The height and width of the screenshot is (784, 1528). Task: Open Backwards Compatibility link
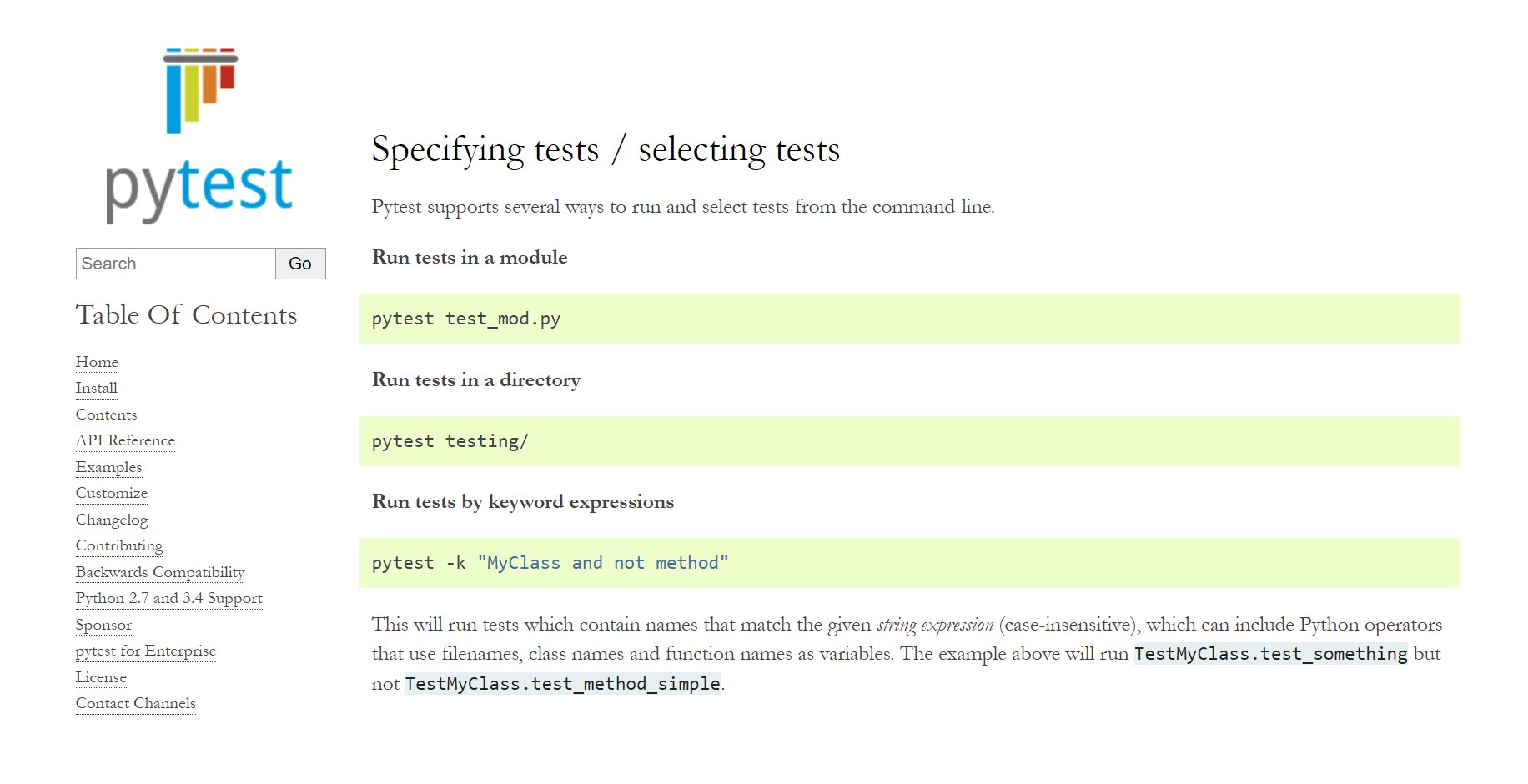(159, 572)
